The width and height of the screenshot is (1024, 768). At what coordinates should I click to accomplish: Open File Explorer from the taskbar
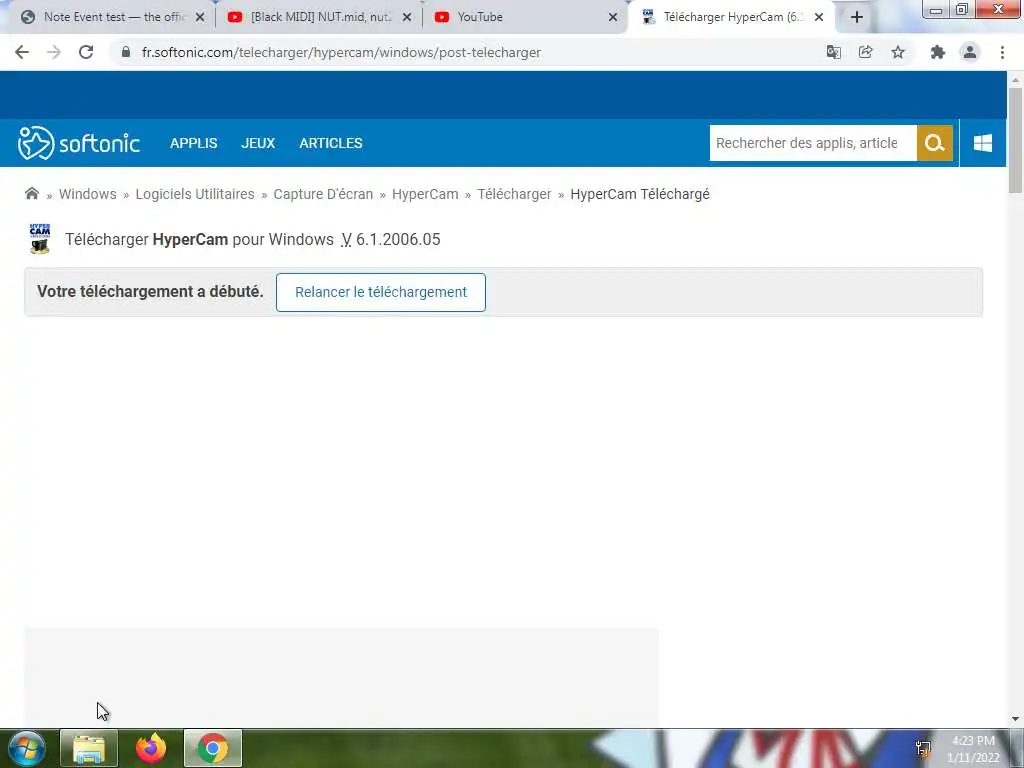tap(89, 748)
